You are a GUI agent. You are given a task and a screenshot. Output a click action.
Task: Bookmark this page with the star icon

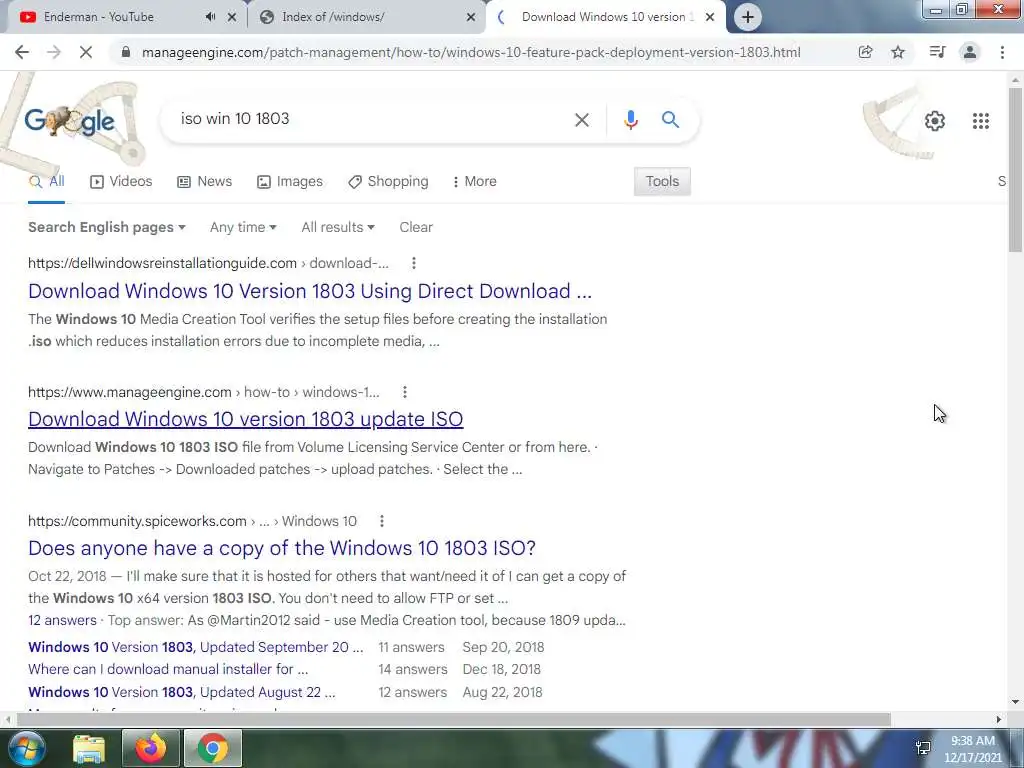pyautogui.click(x=898, y=52)
